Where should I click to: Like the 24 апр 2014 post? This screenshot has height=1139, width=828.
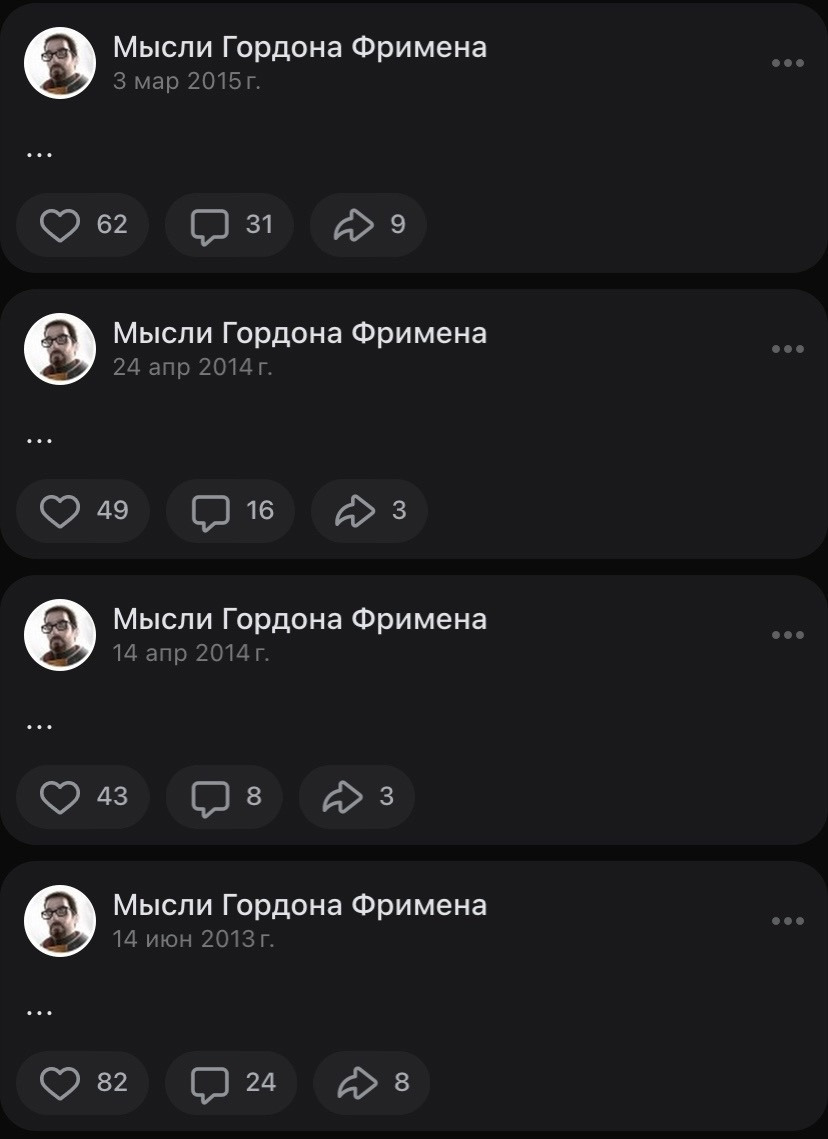coord(83,511)
